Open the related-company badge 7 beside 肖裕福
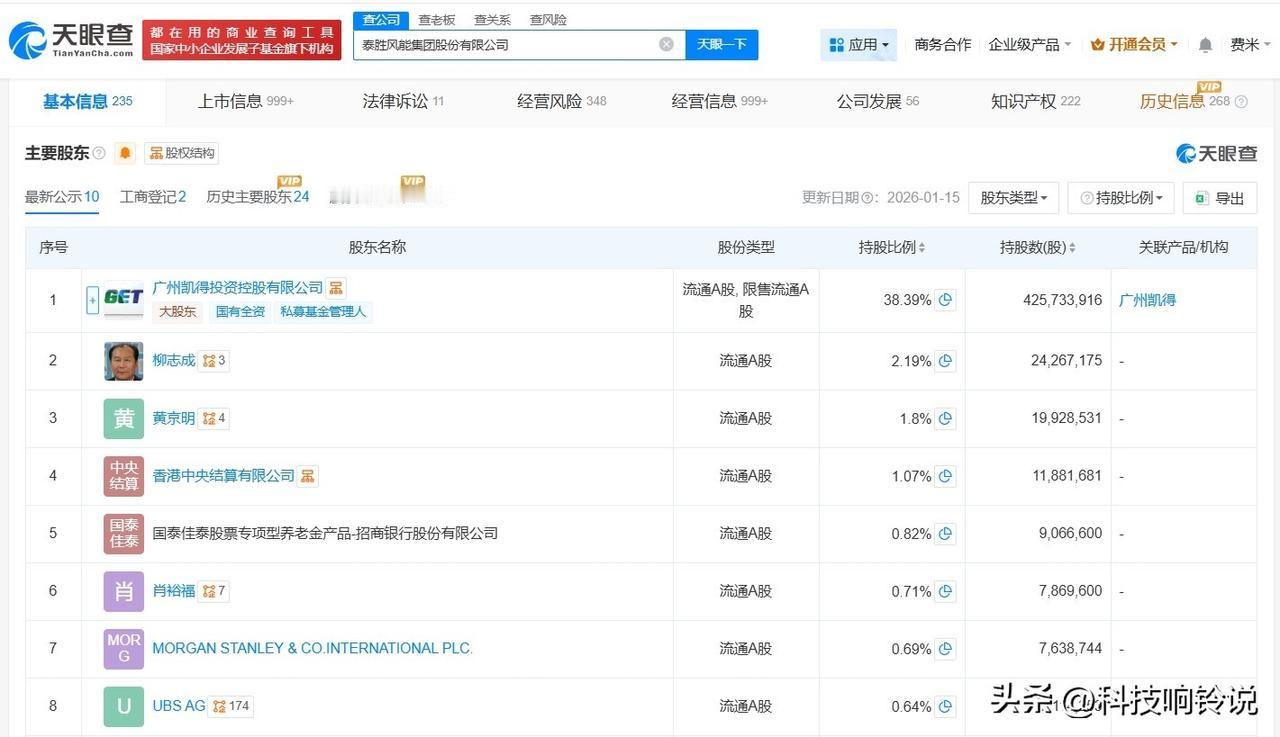Viewport: 1280px width, 737px height. click(x=214, y=591)
